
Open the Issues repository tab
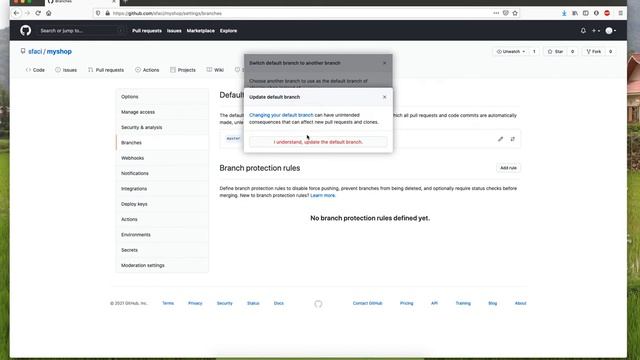pos(66,70)
